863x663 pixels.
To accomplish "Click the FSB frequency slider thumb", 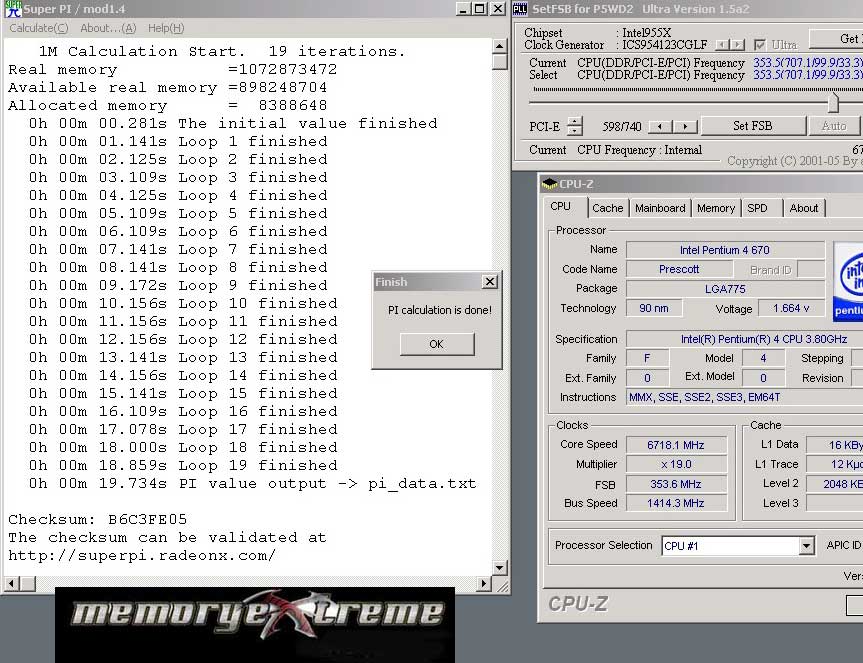I will tap(833, 102).
